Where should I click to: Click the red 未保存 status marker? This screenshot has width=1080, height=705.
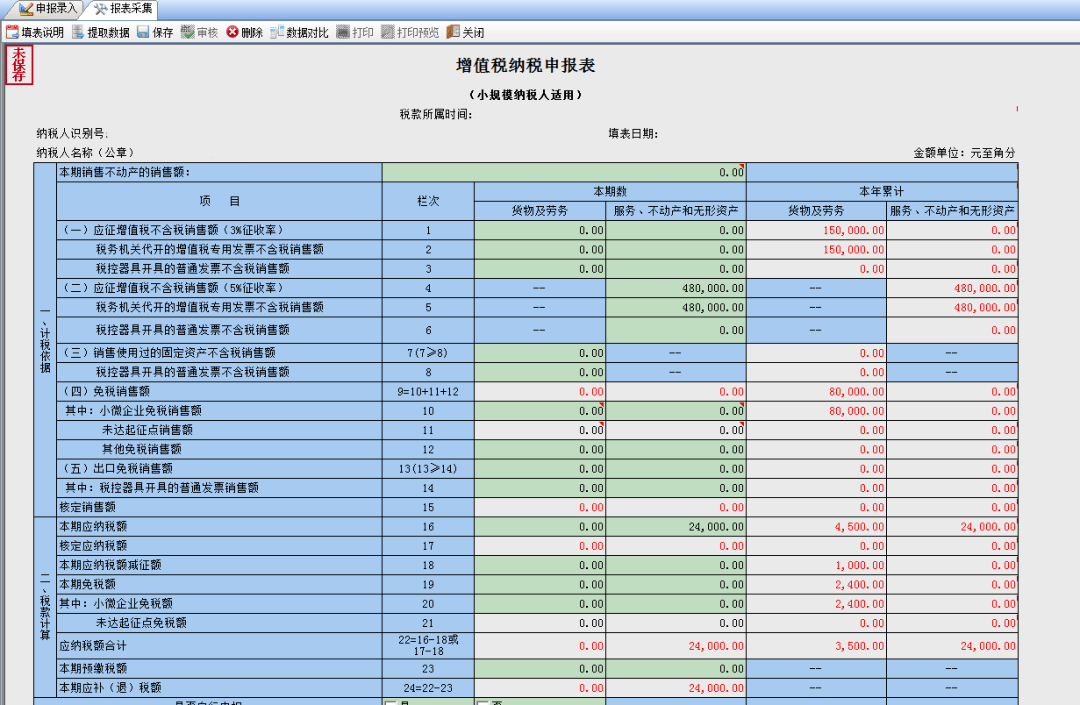[x=17, y=66]
